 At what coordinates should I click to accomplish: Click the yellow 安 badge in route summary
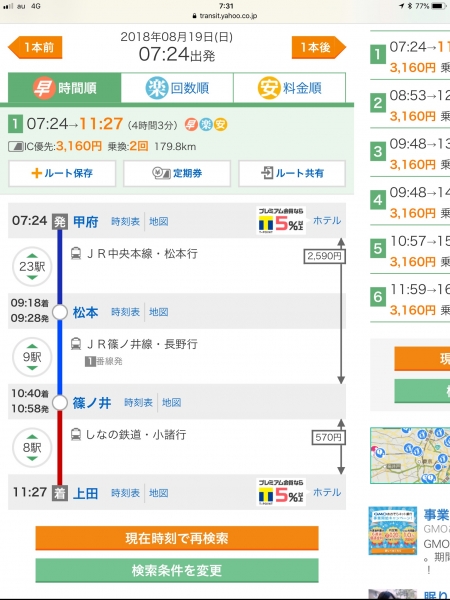click(220, 124)
